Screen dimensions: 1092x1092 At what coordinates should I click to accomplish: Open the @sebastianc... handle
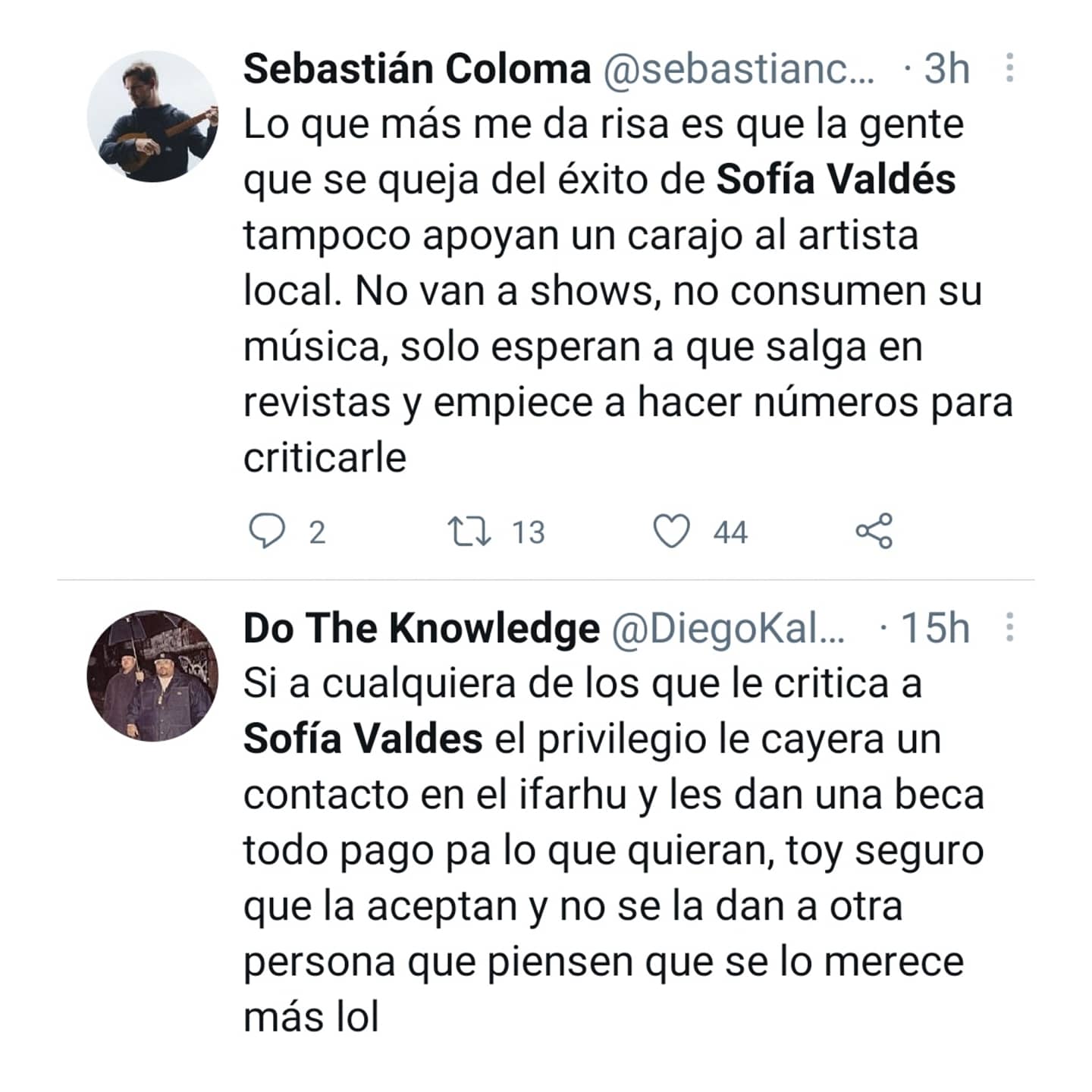pos(739,70)
